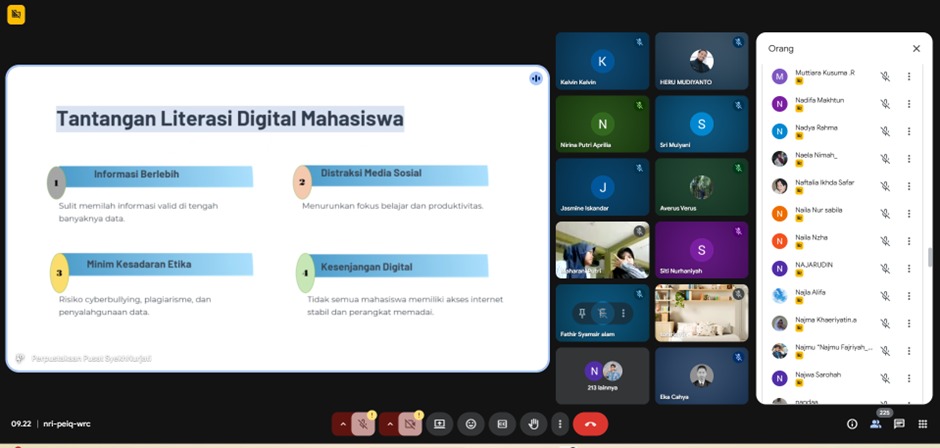Viewport: 940px width, 448px height.
Task: Toggle the microphone mute button
Action: click(x=365, y=424)
